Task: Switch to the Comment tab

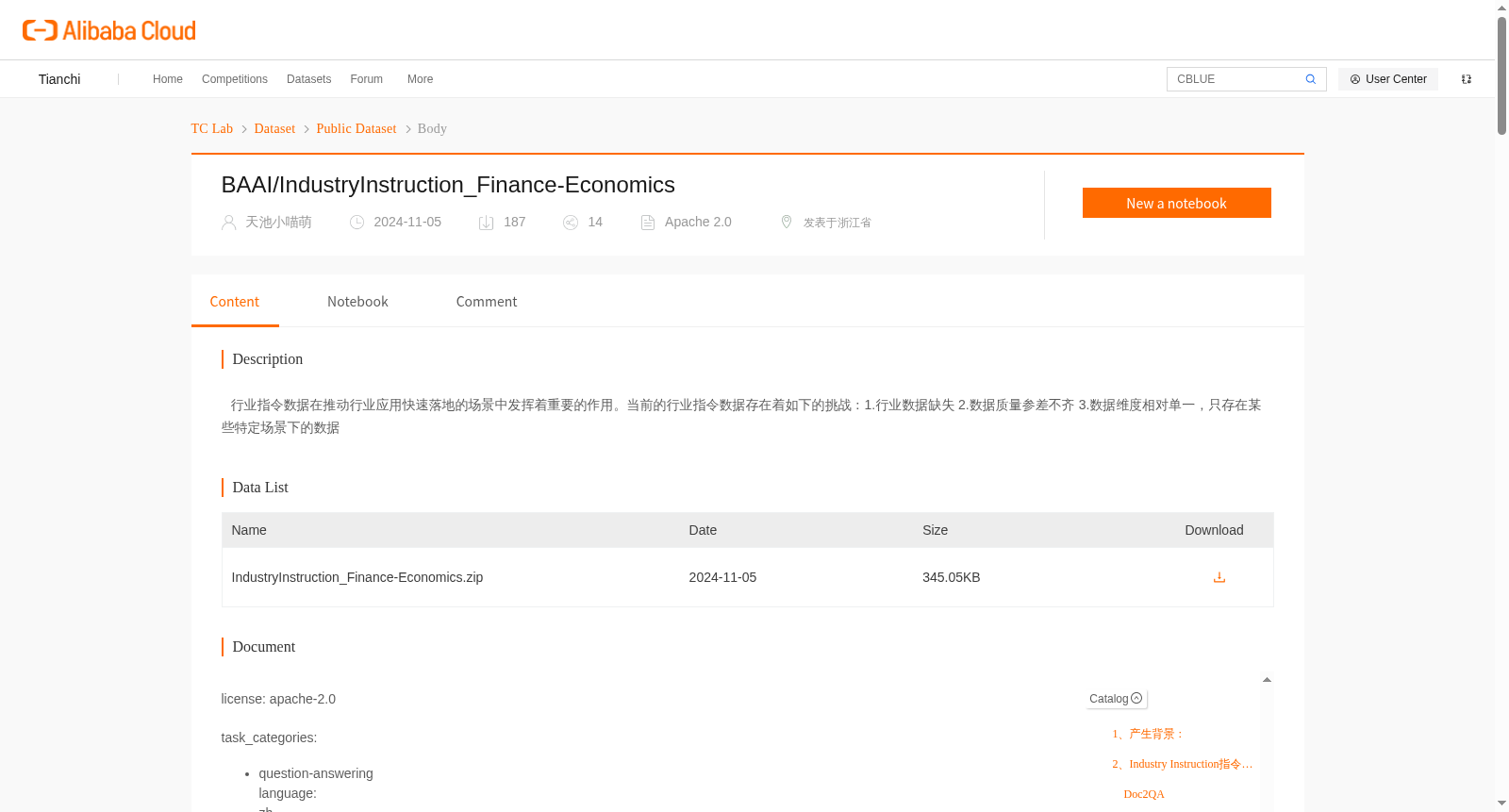Action: [487, 302]
